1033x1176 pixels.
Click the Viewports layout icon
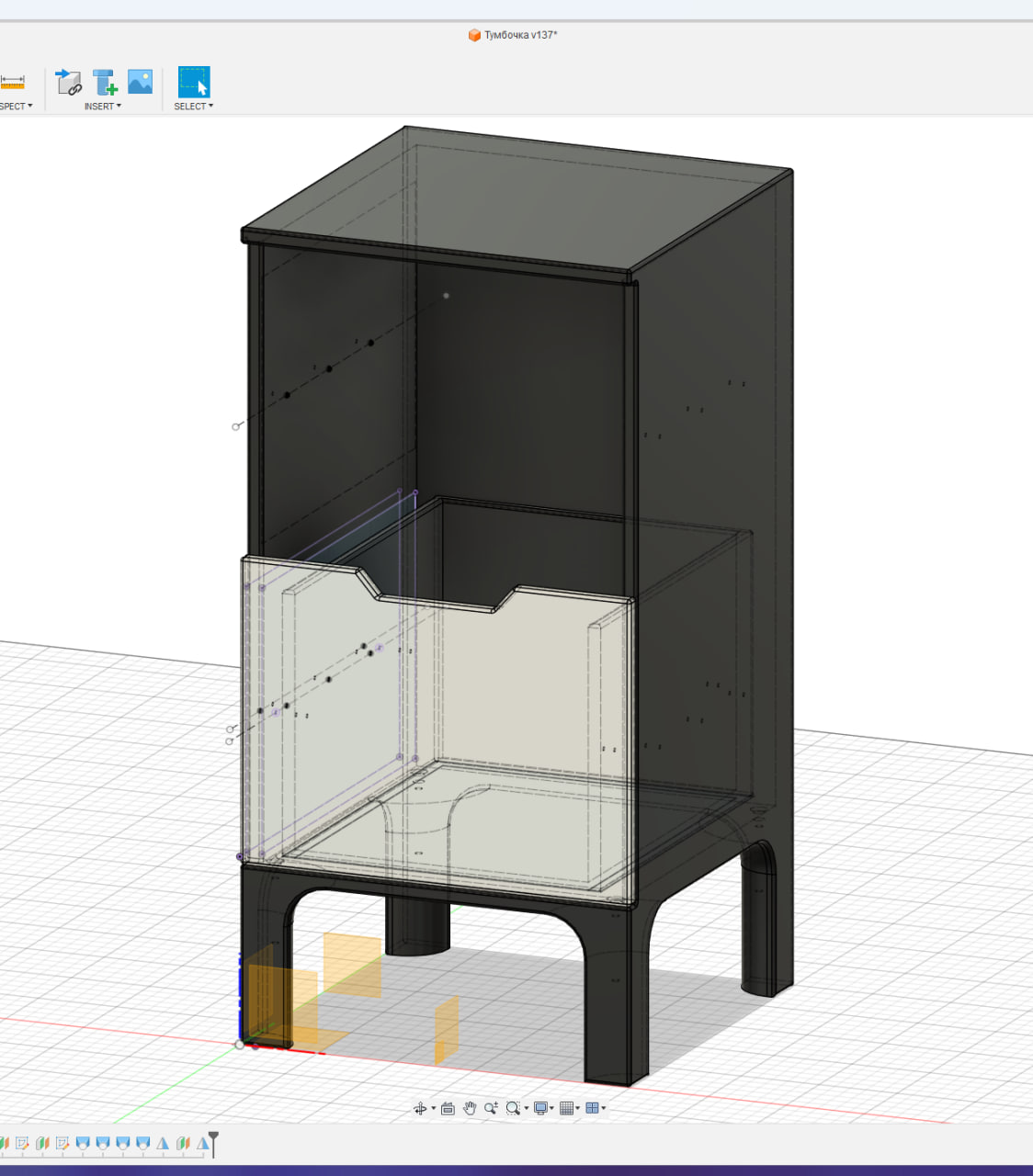(592, 1108)
